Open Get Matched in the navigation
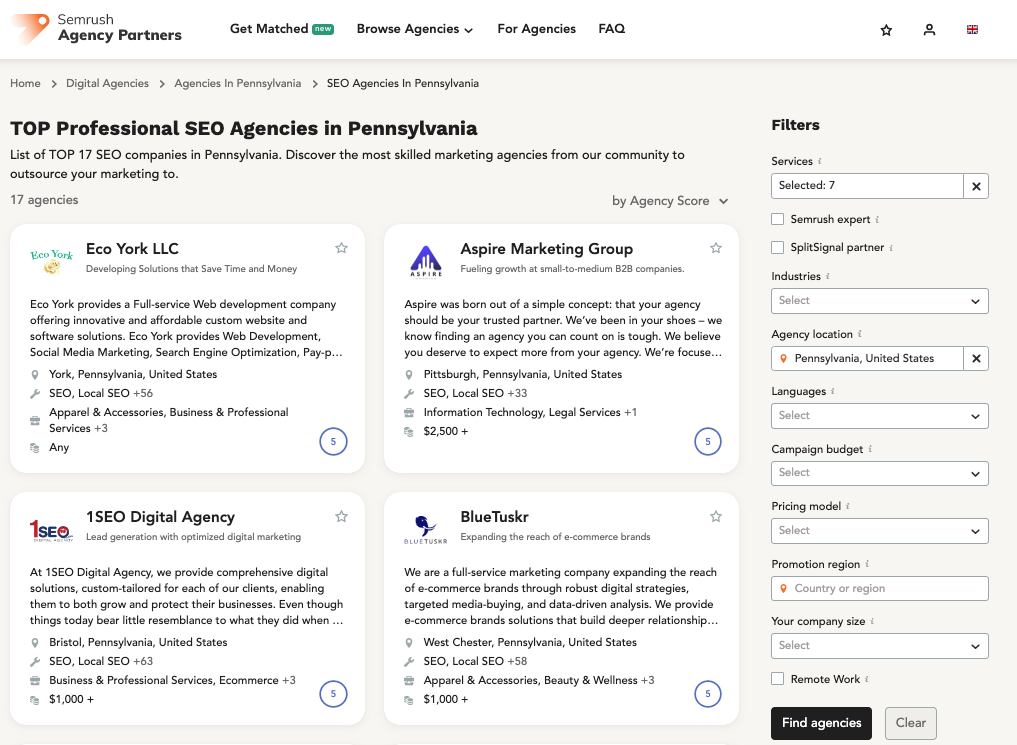This screenshot has width=1017, height=745. 281,29
